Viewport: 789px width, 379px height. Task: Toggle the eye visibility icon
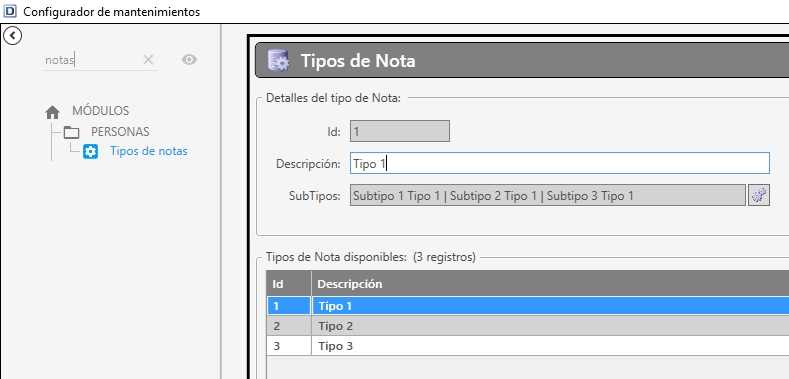pos(189,60)
